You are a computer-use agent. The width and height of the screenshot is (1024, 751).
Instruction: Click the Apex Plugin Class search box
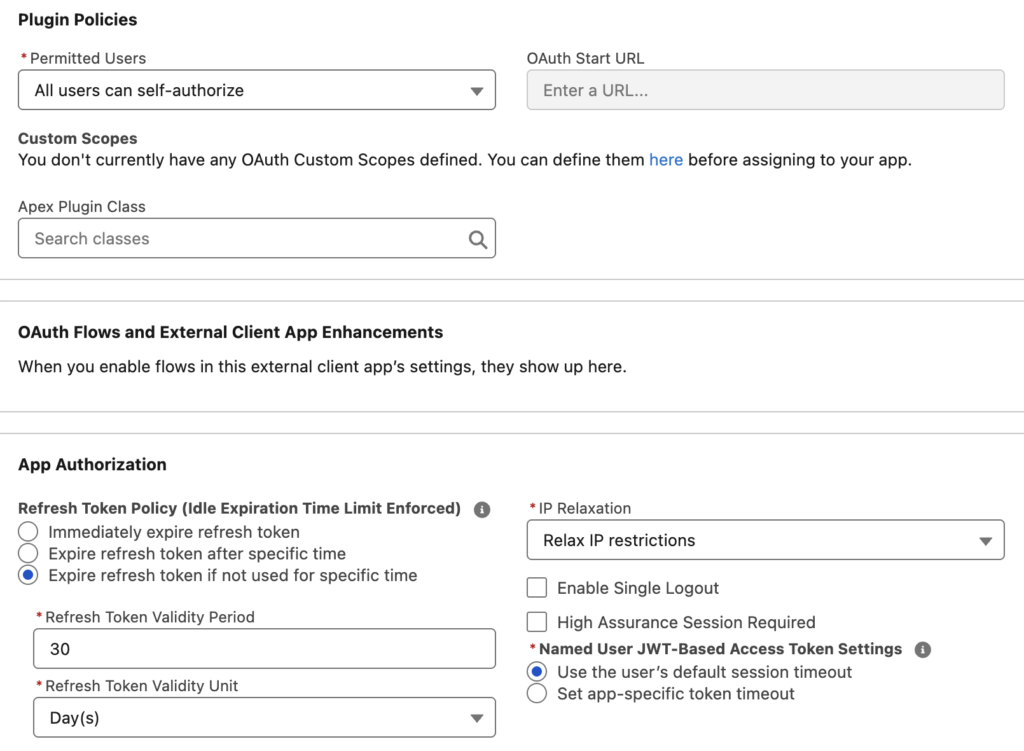[257, 238]
